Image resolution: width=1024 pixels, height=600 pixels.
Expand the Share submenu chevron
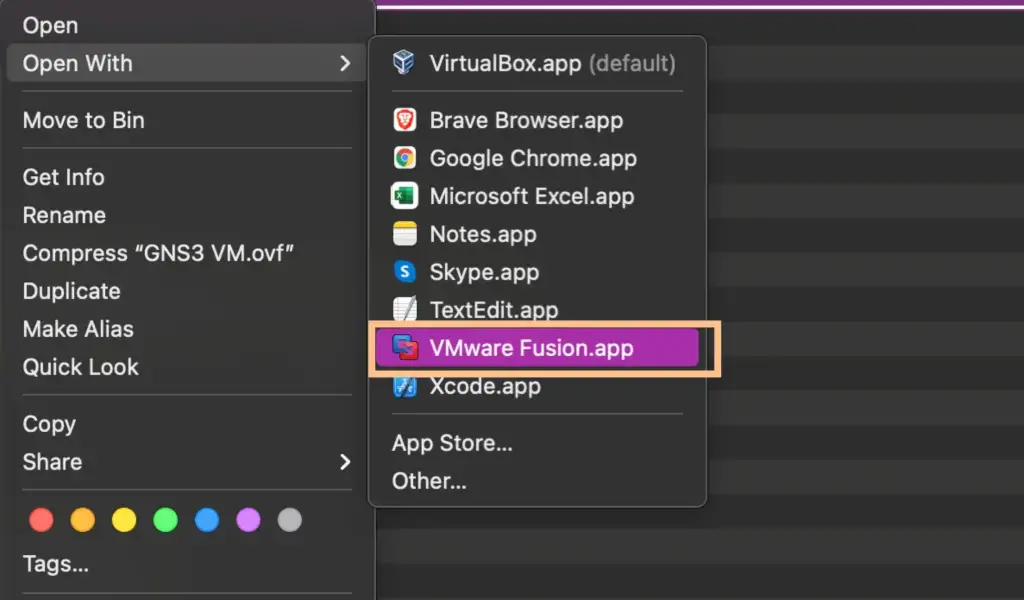346,463
